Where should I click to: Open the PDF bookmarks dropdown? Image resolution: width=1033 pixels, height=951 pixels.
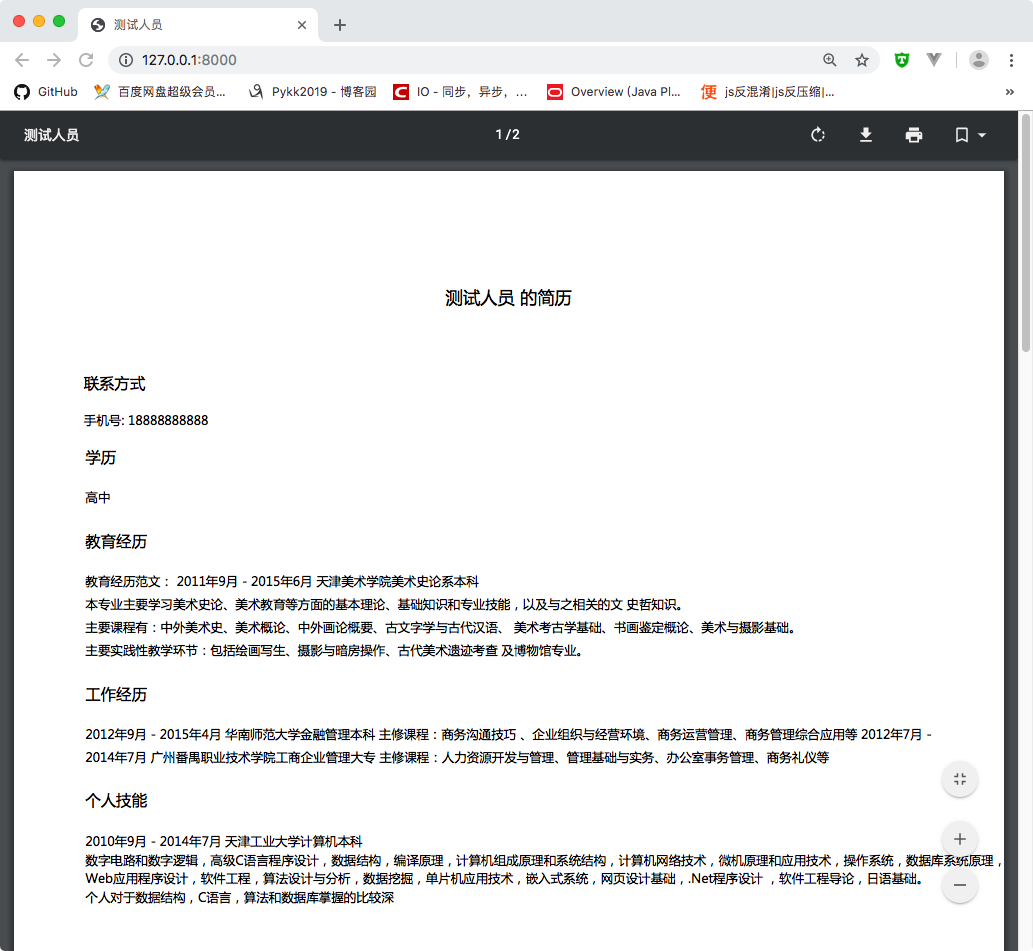970,135
